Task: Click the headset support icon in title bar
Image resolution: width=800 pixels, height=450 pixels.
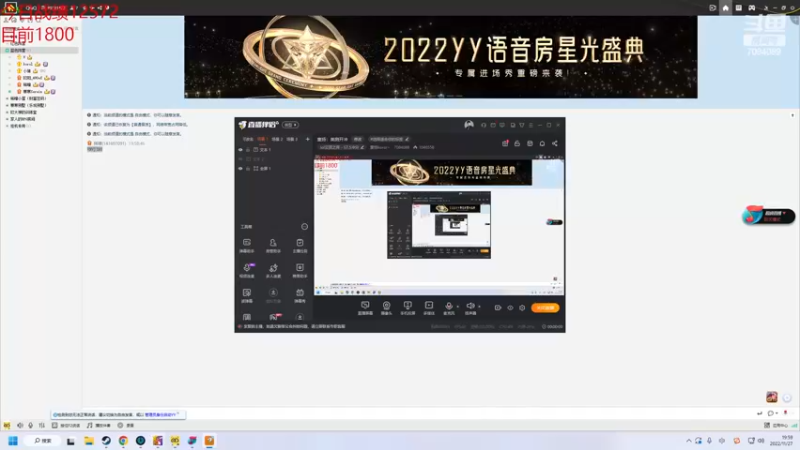Action: [x=484, y=125]
